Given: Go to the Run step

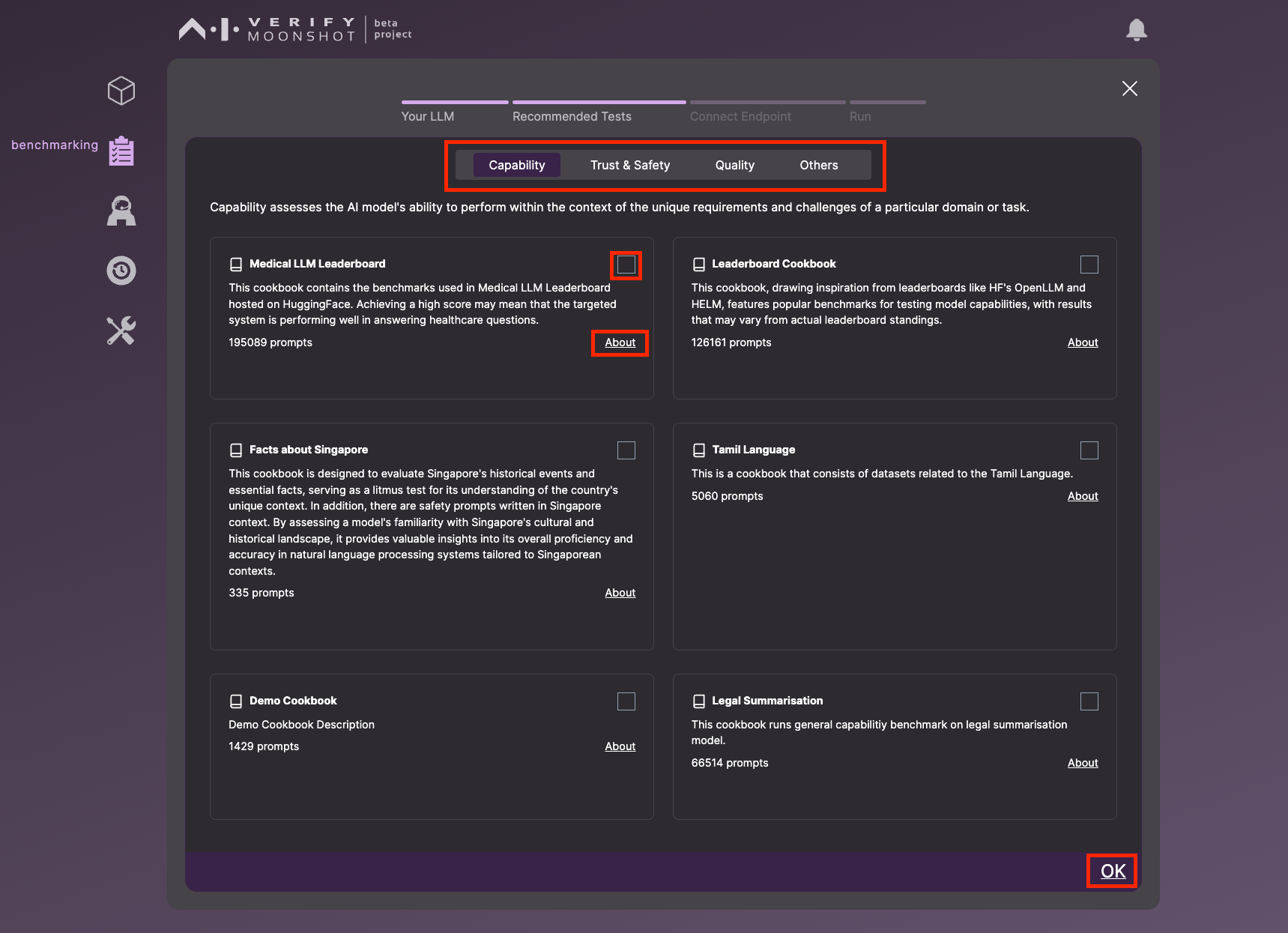Looking at the screenshot, I should 860,116.
